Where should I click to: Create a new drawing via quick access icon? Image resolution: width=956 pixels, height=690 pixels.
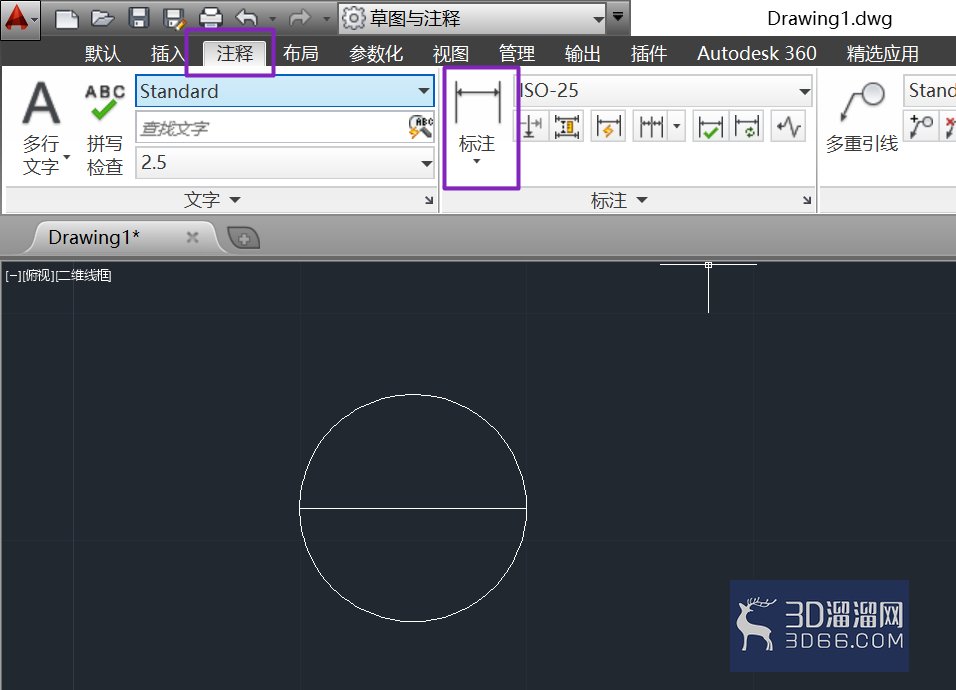click(66, 19)
